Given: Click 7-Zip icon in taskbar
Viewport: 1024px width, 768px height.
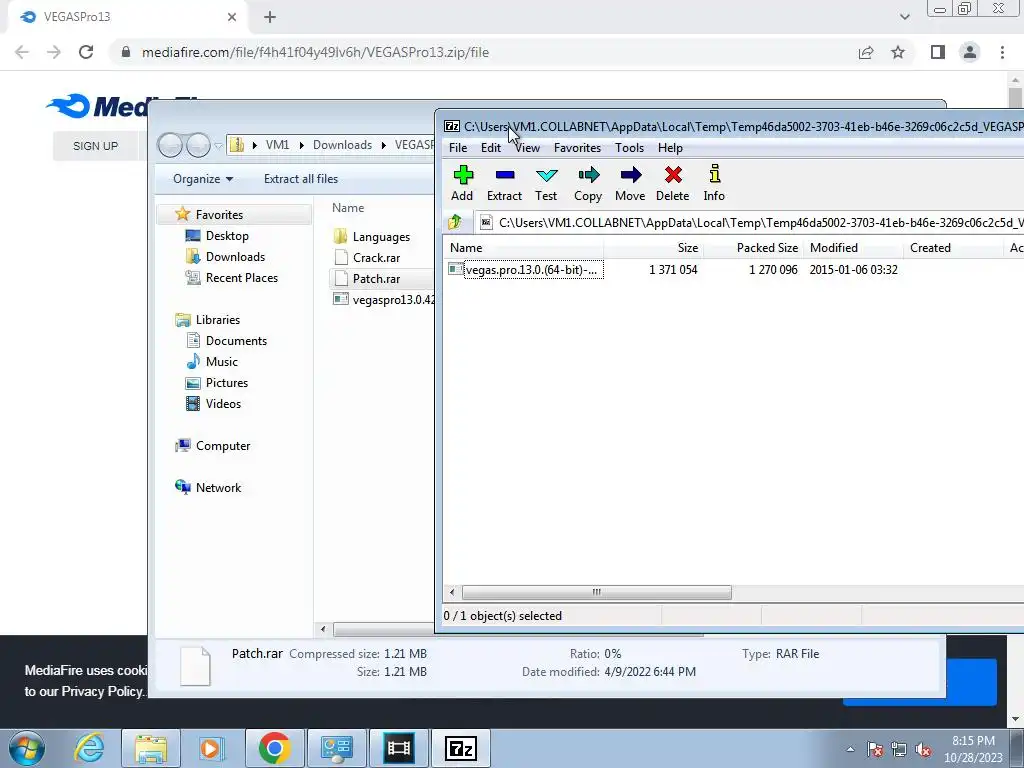Looking at the screenshot, I should 461,748.
